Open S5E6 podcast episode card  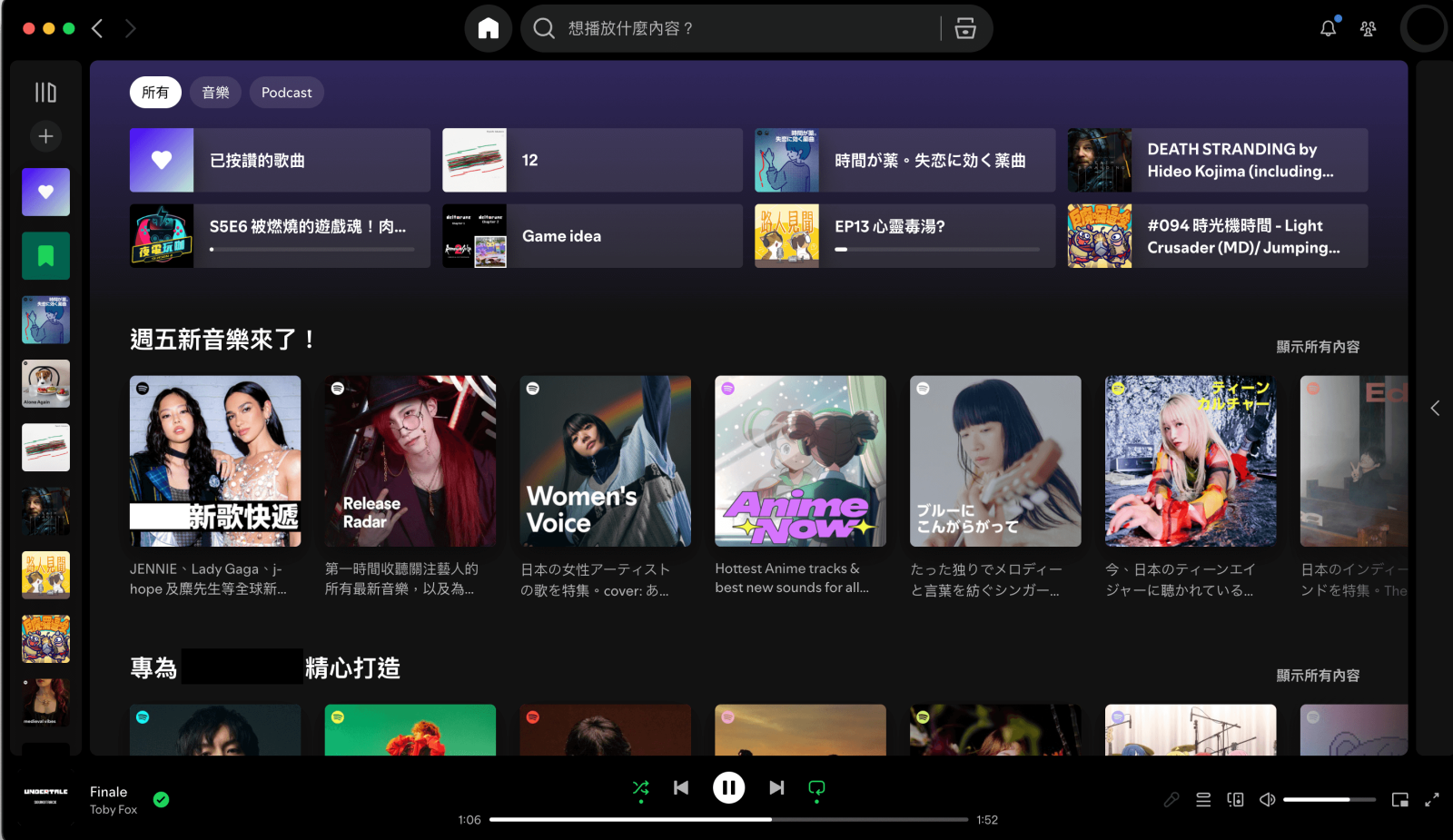coord(280,235)
